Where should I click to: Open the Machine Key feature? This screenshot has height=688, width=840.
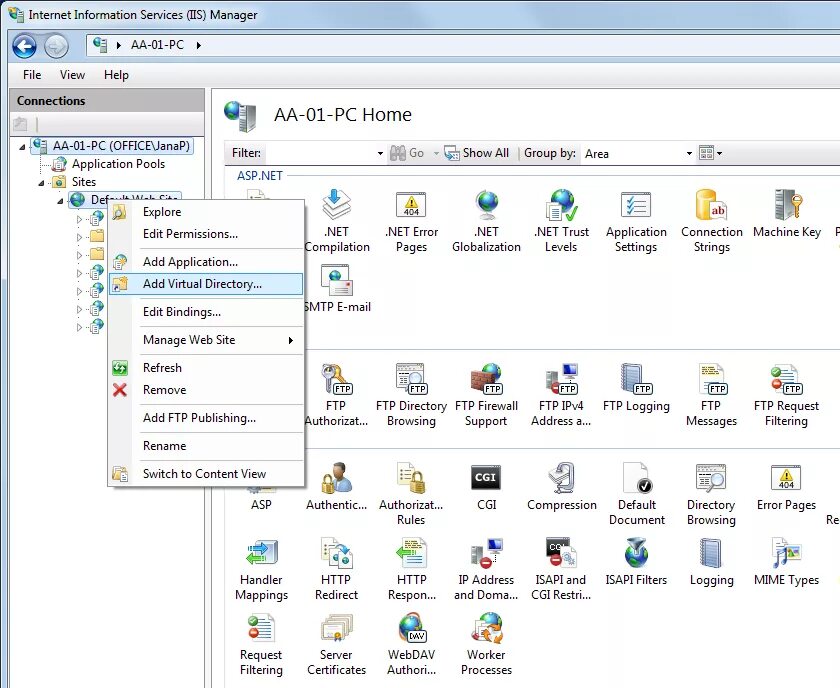pos(786,214)
